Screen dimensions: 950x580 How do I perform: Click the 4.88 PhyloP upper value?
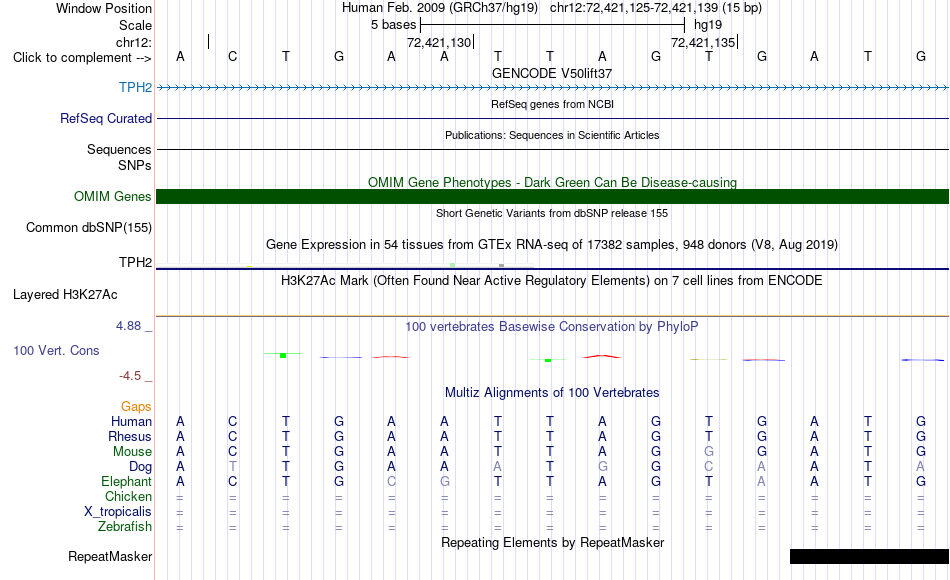[128, 326]
